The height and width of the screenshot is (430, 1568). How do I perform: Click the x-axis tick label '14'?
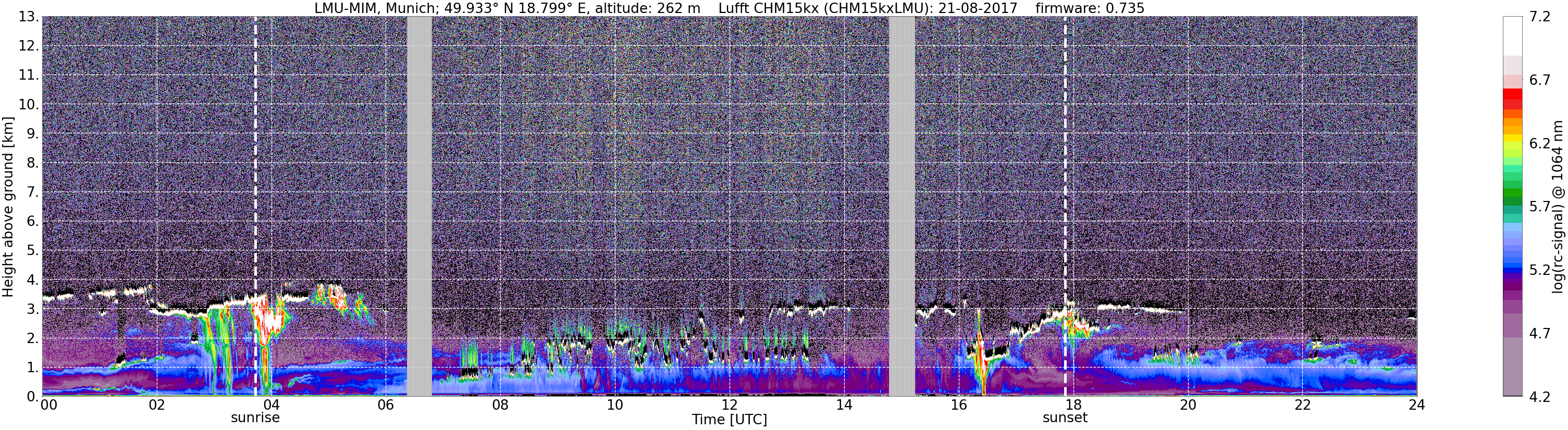click(844, 405)
